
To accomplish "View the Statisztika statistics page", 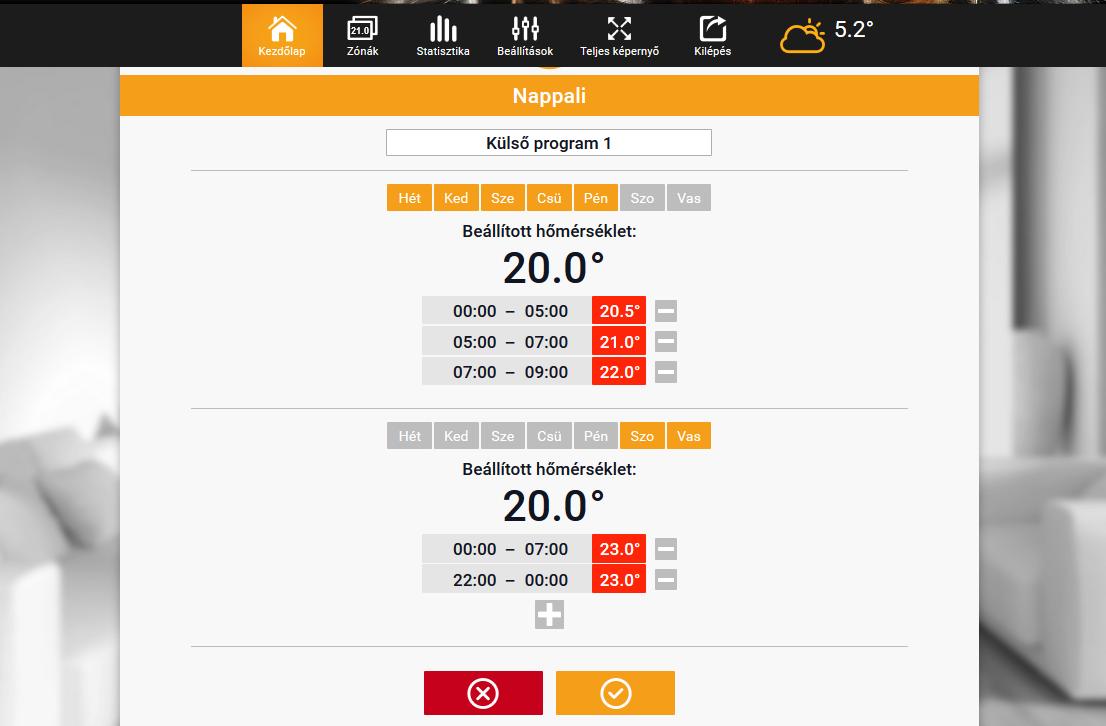I will (x=442, y=33).
